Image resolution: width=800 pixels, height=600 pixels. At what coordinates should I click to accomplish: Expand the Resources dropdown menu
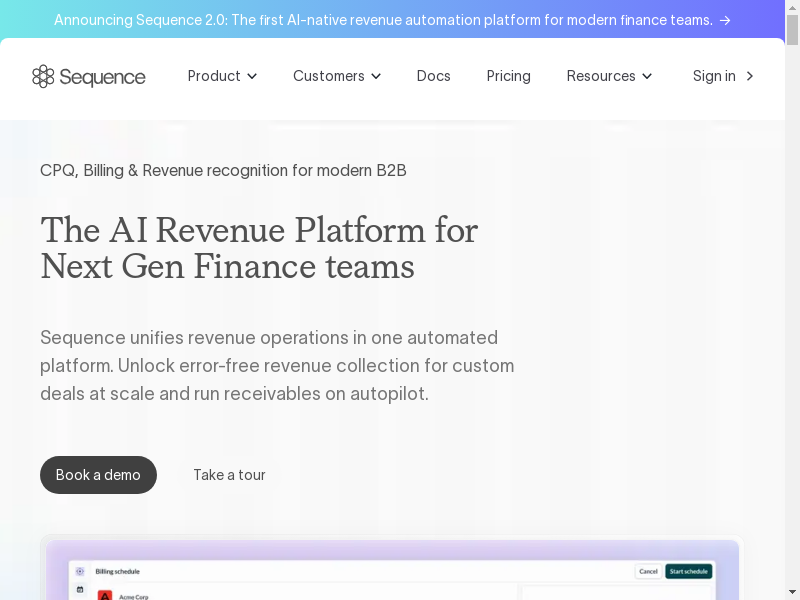[x=609, y=76]
